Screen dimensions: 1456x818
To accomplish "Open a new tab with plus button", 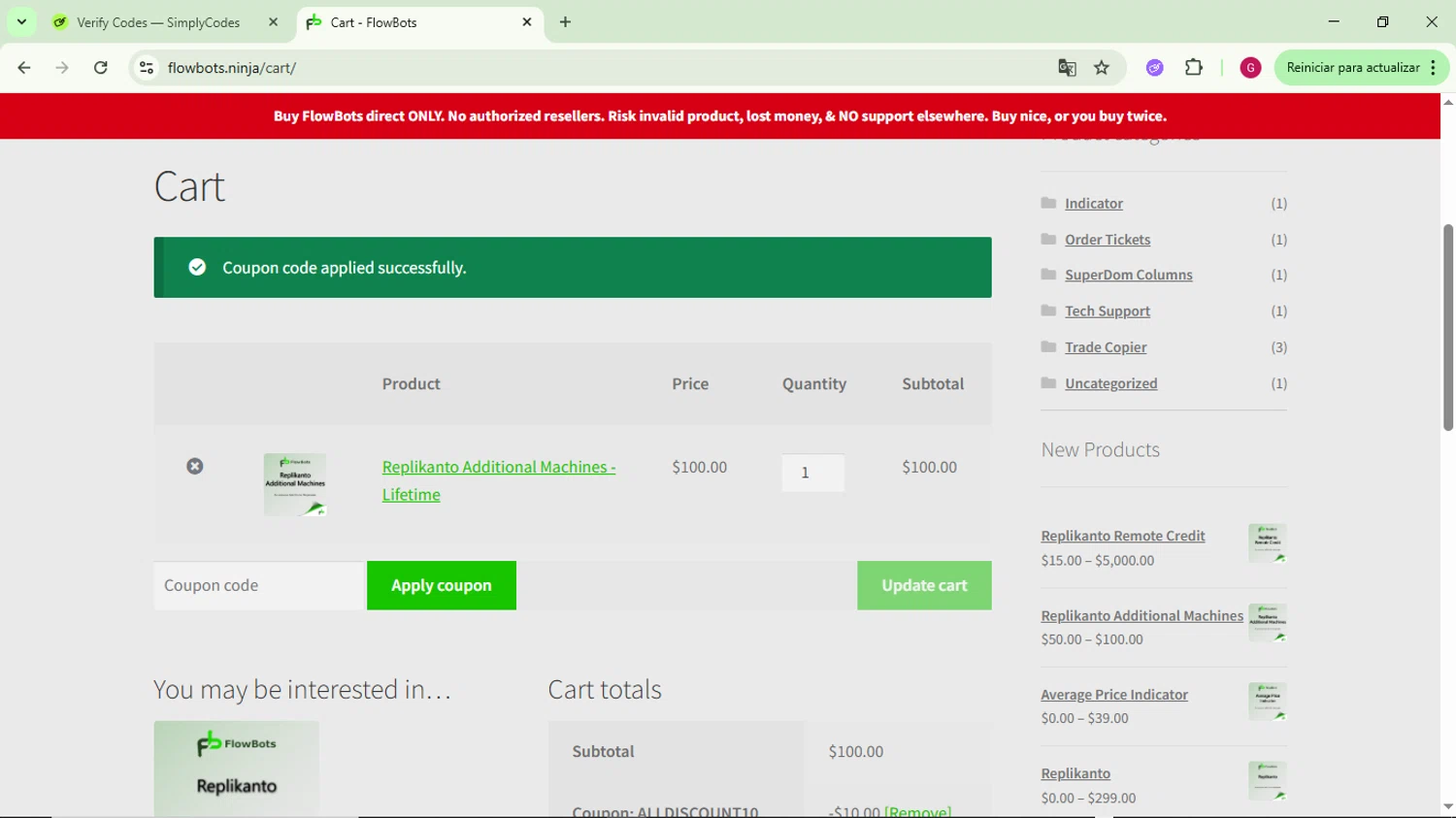I will click(x=565, y=21).
